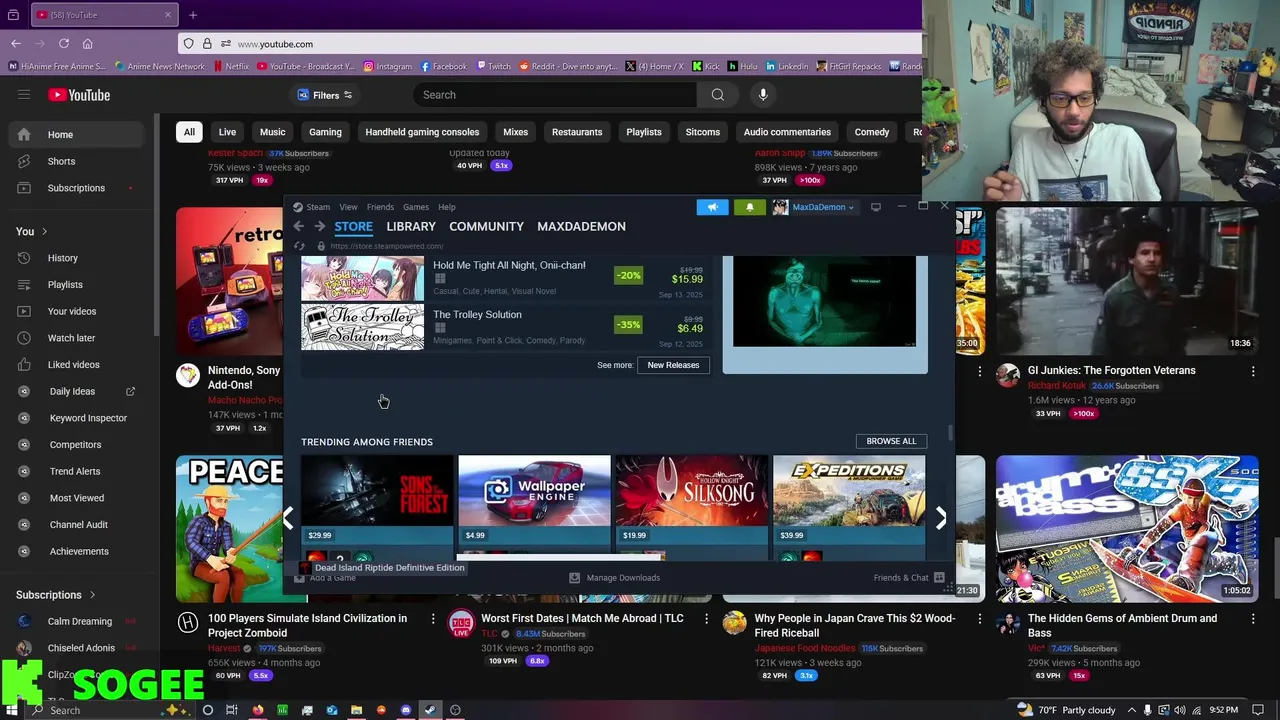This screenshot has width=1280, height=720.
Task: Open the Steam menu in Steam client
Action: pos(318,207)
